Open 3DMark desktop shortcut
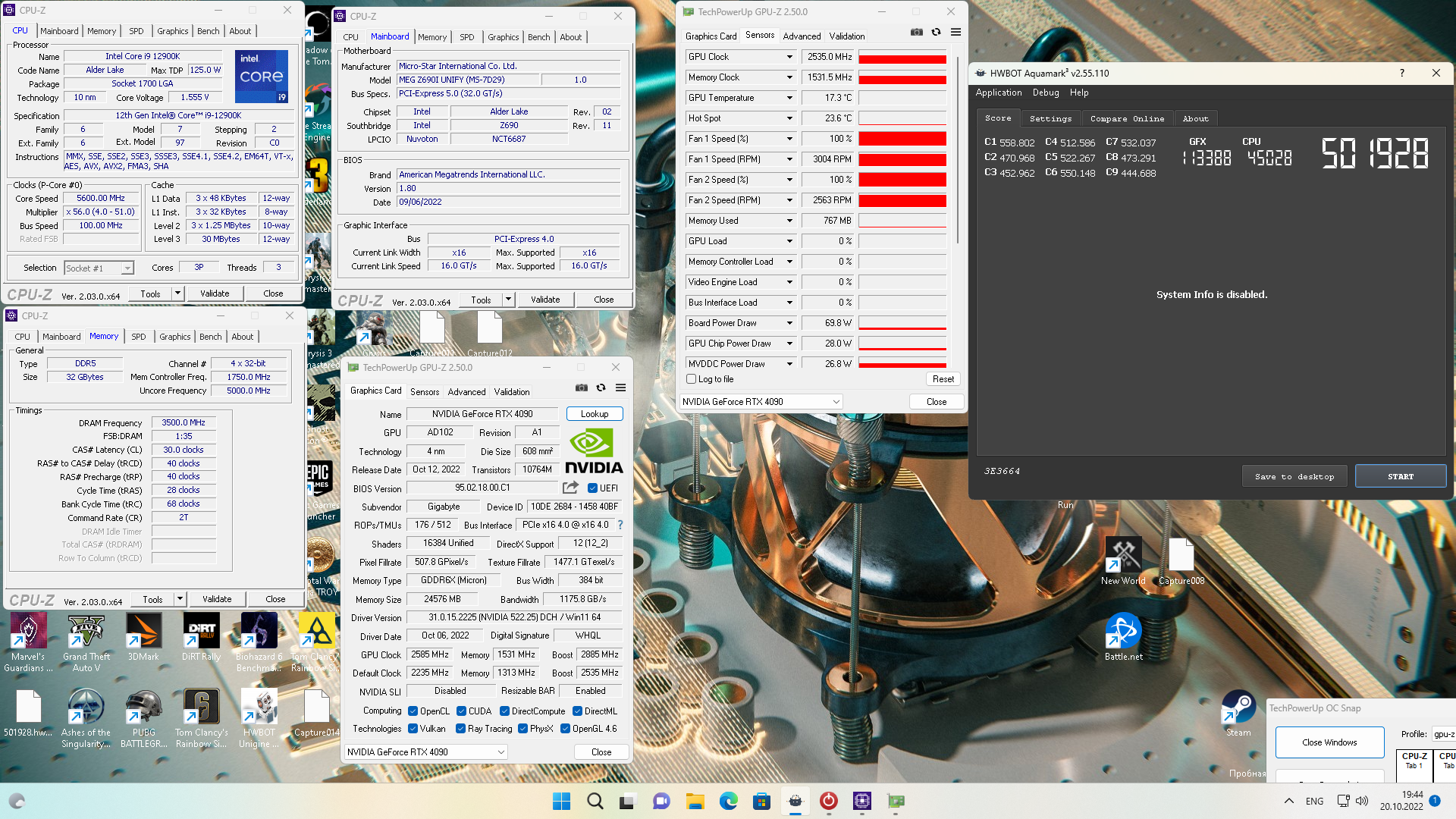This screenshot has width=1456, height=819. pyautogui.click(x=143, y=637)
